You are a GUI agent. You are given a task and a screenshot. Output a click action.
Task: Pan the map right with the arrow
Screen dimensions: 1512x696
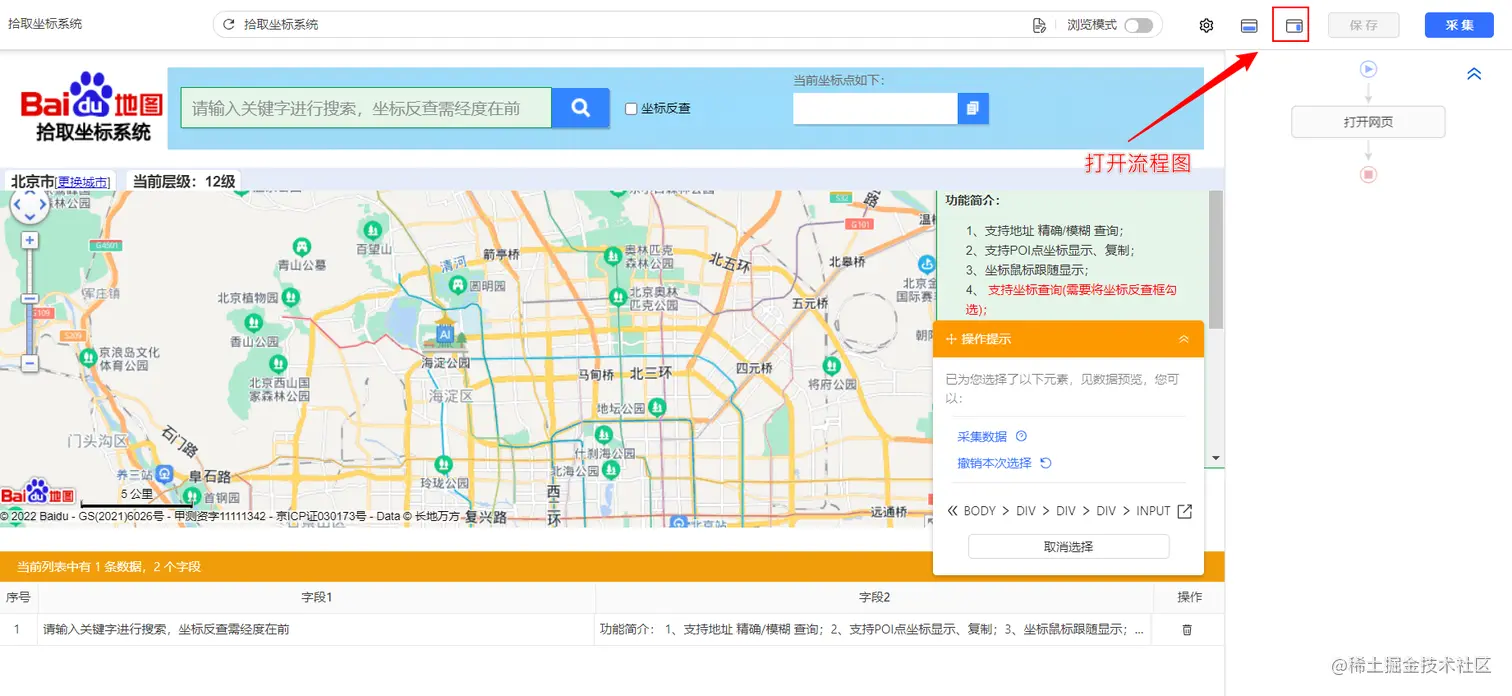coord(42,206)
